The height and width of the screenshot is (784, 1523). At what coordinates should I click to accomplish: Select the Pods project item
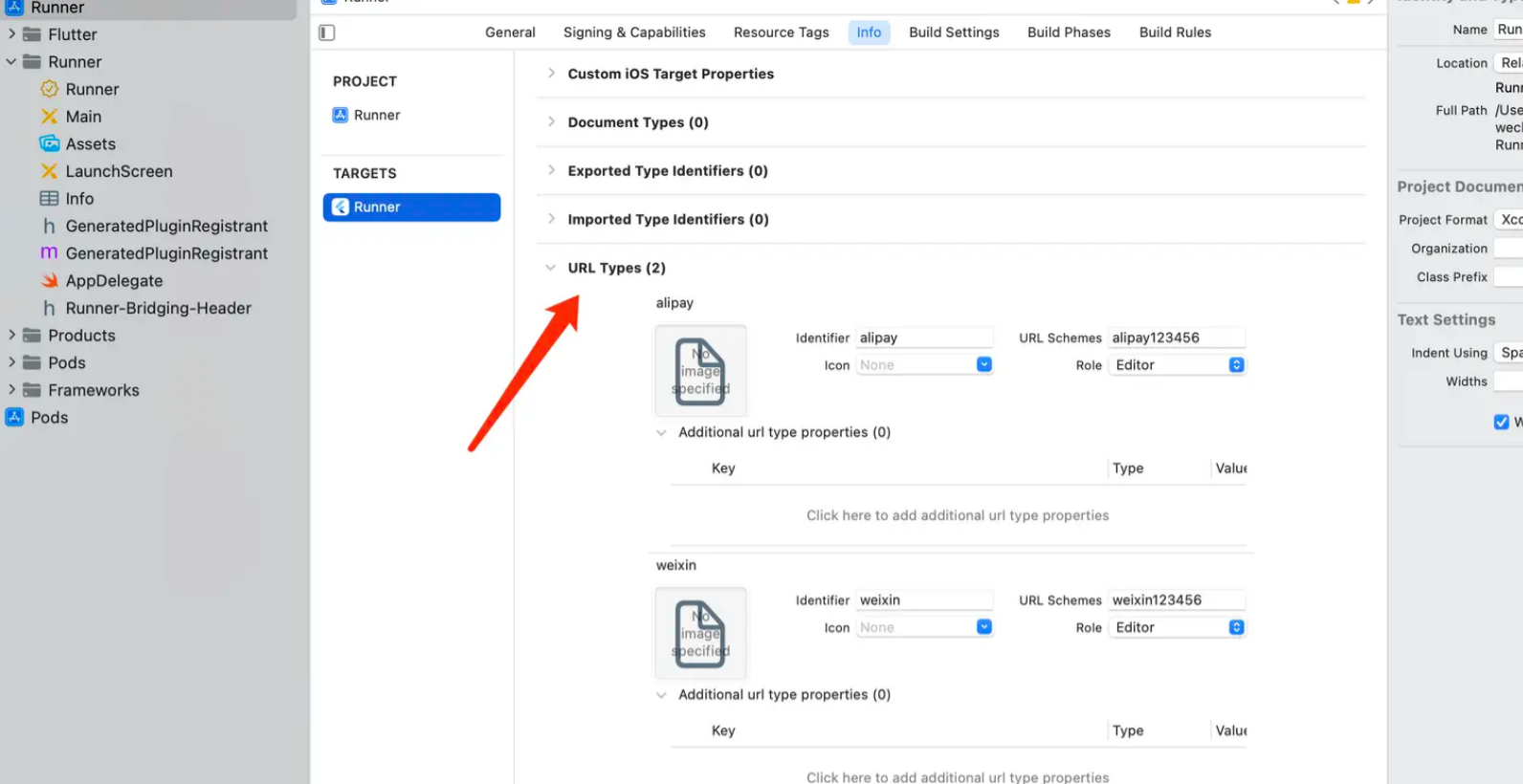pyautogui.click(x=49, y=418)
